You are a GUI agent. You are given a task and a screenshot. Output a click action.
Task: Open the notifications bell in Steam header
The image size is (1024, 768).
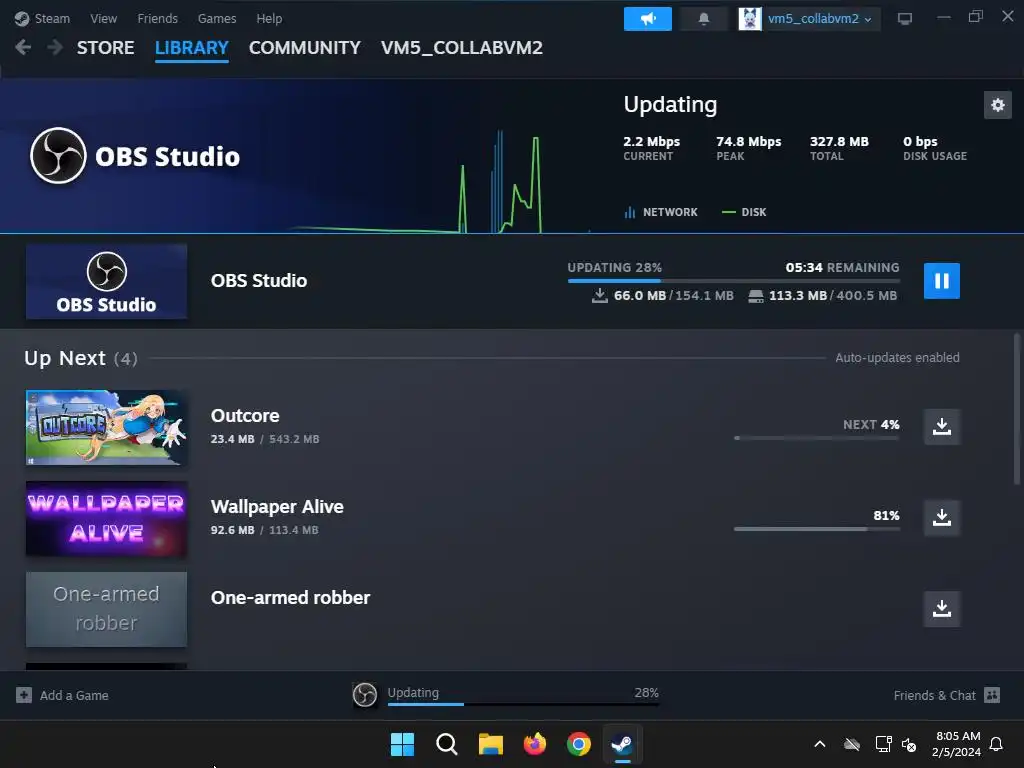pos(703,19)
